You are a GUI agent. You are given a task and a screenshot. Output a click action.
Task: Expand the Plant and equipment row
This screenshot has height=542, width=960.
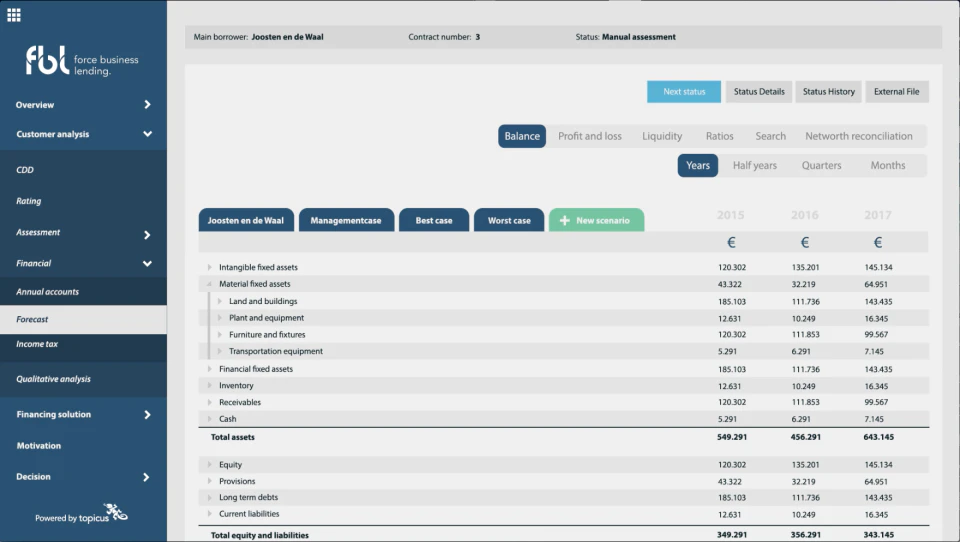click(219, 318)
